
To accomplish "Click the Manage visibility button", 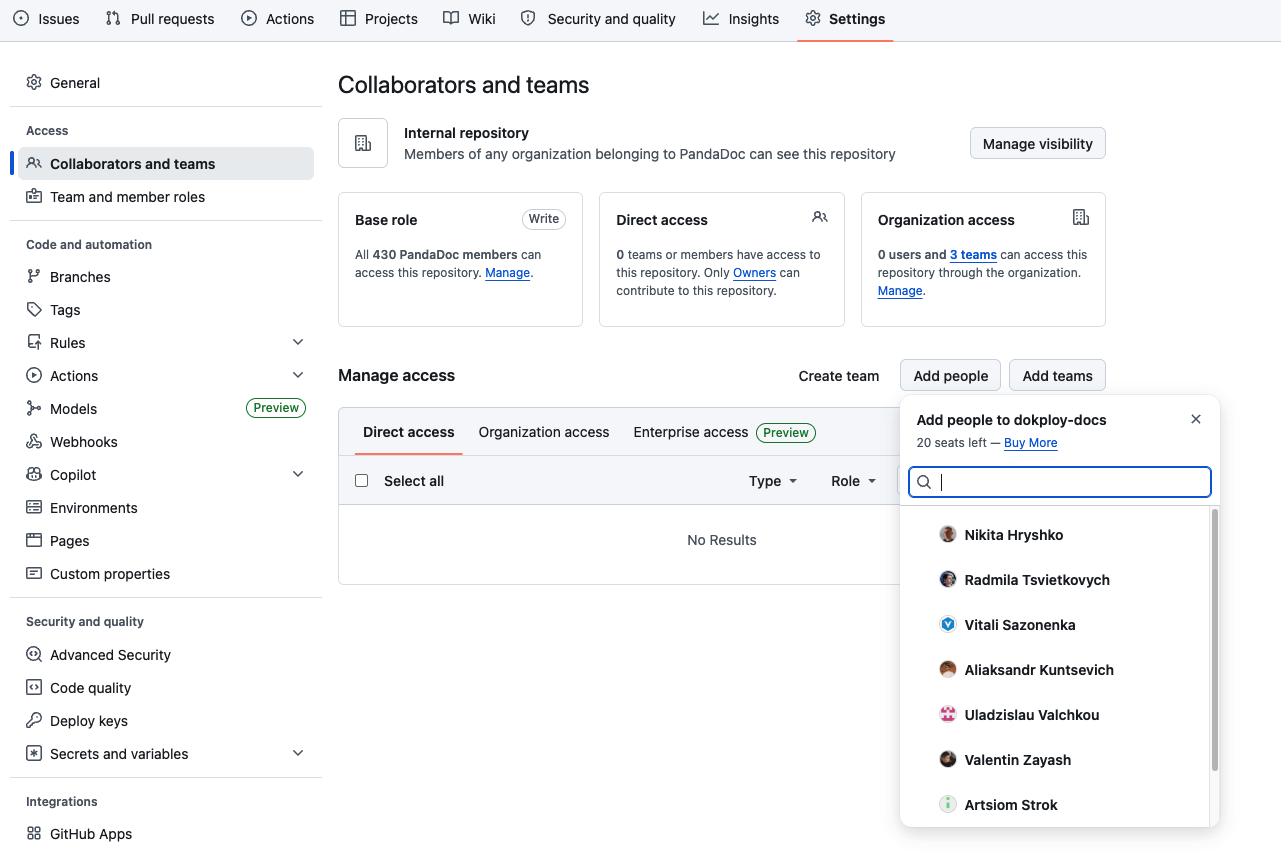I will pos(1038,144).
